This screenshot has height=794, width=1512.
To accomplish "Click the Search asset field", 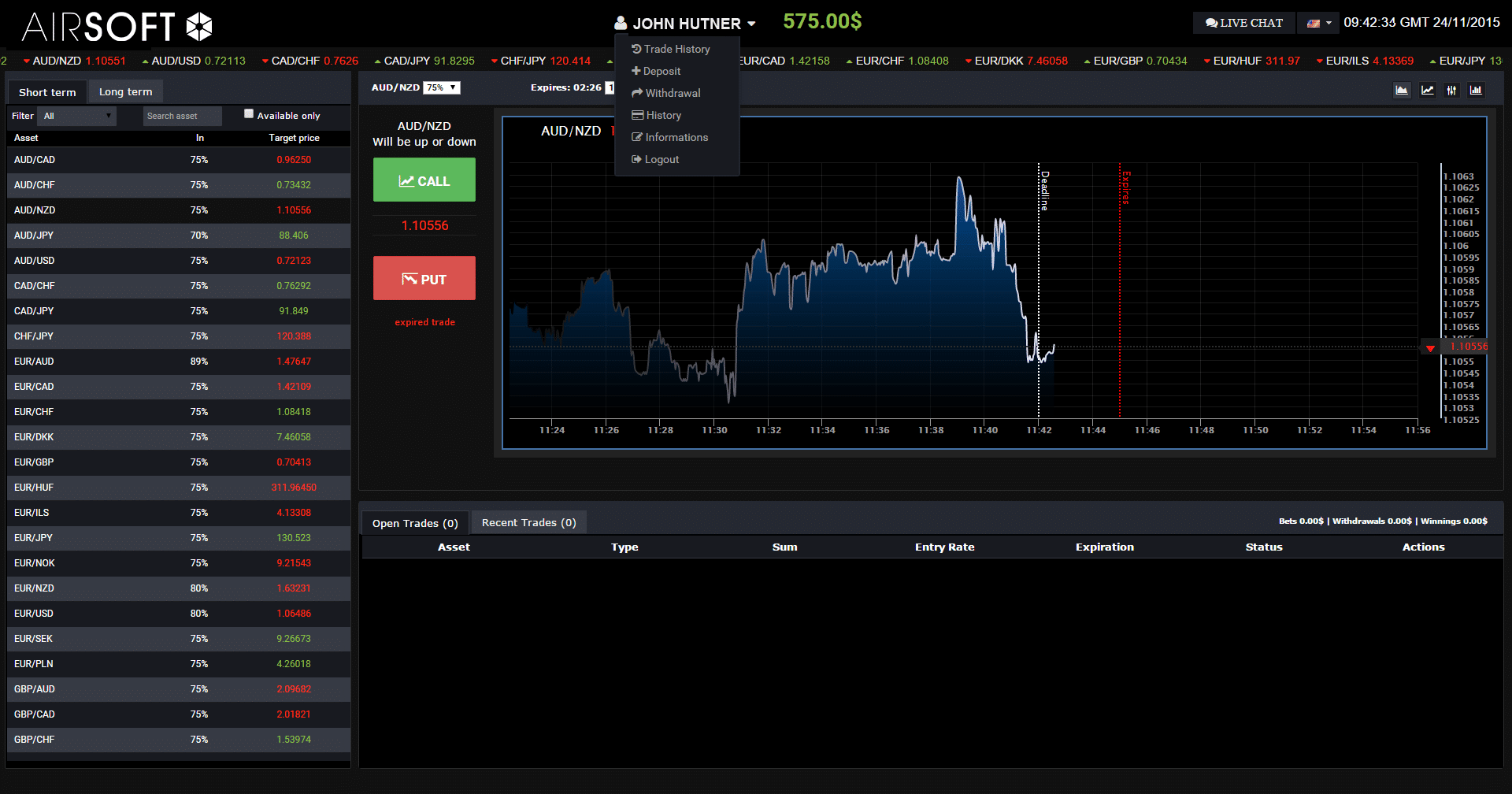I will [182, 116].
